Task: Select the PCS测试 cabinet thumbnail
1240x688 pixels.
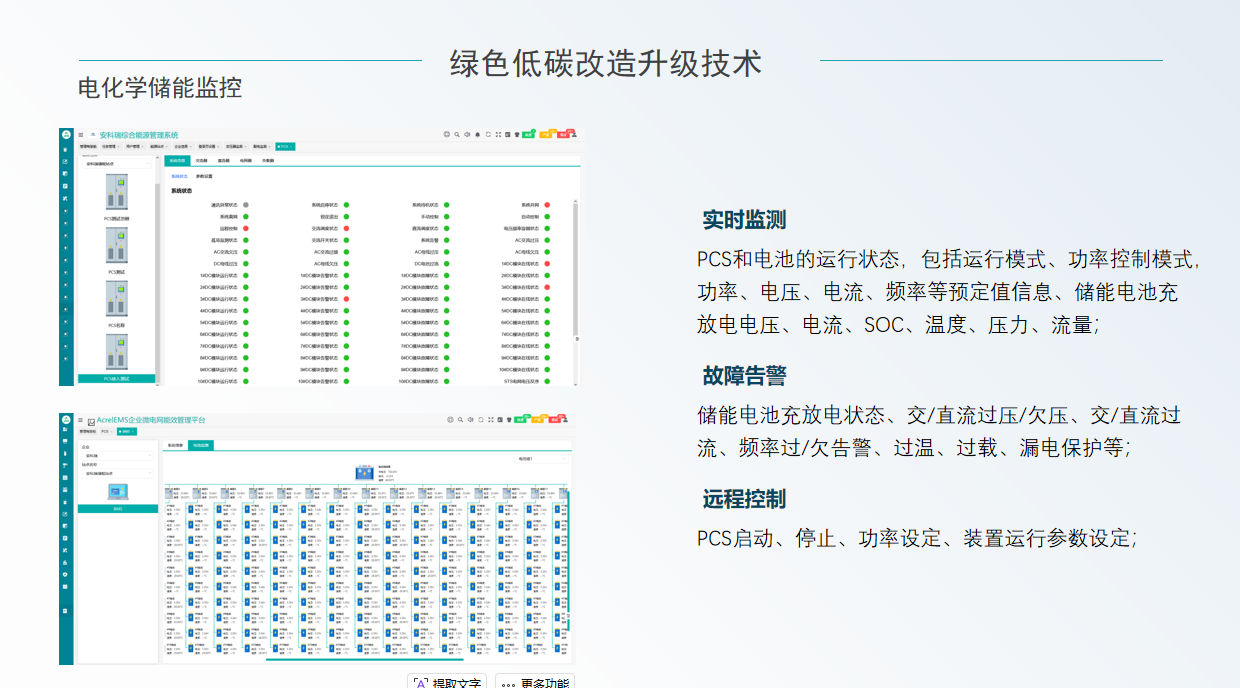Action: pos(117,248)
